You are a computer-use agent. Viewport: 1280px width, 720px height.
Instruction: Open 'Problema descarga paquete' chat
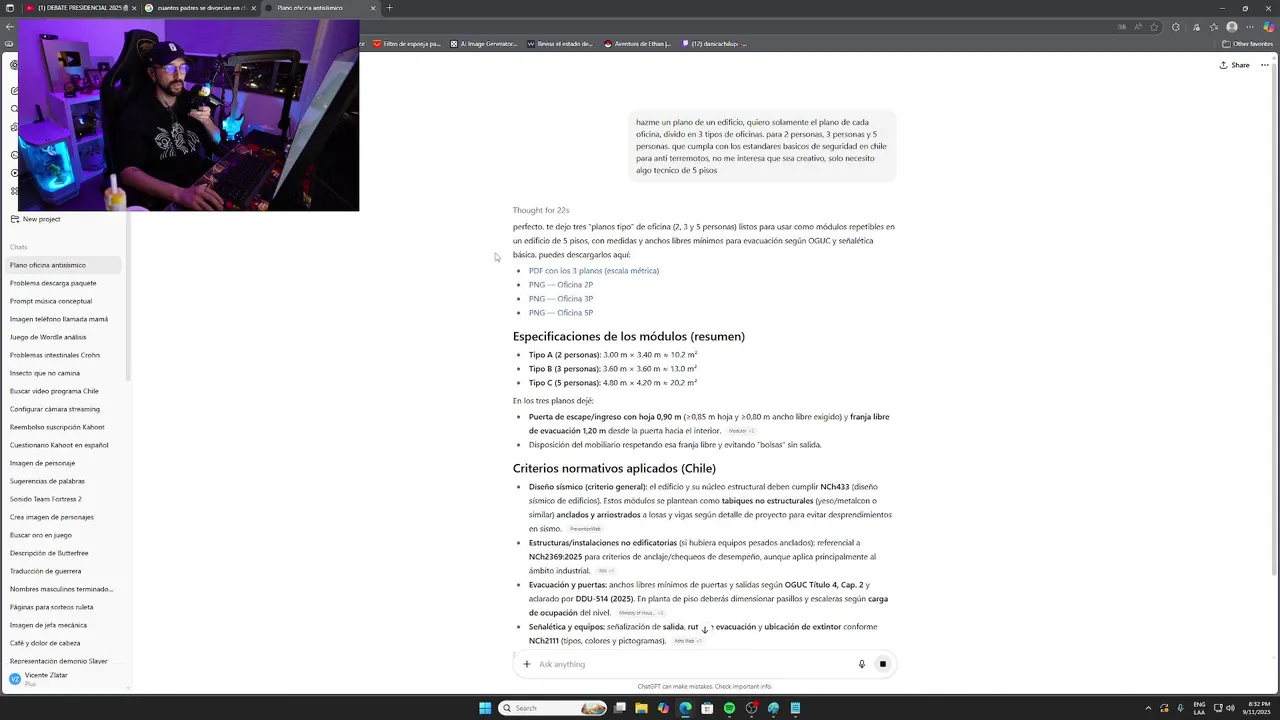pyautogui.click(x=63, y=283)
